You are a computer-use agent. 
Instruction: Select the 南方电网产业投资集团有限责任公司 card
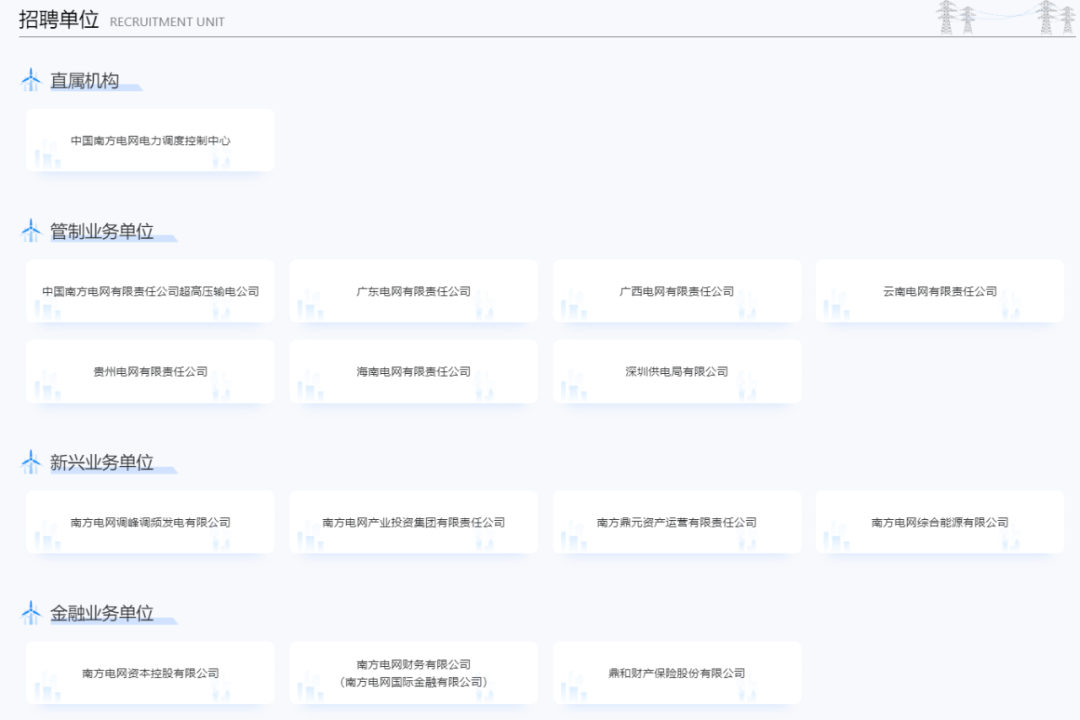coord(413,522)
